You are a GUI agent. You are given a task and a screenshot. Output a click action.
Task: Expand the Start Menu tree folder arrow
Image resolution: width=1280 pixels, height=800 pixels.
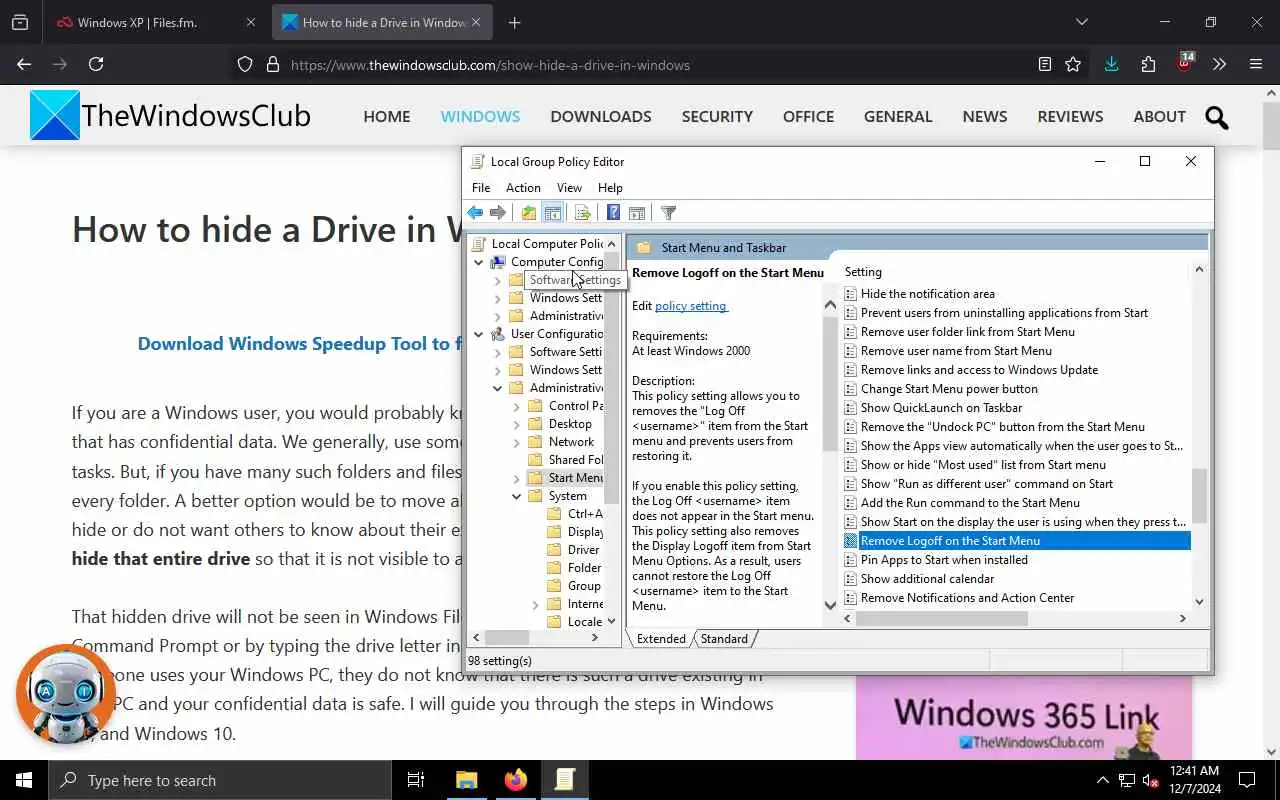pos(517,478)
